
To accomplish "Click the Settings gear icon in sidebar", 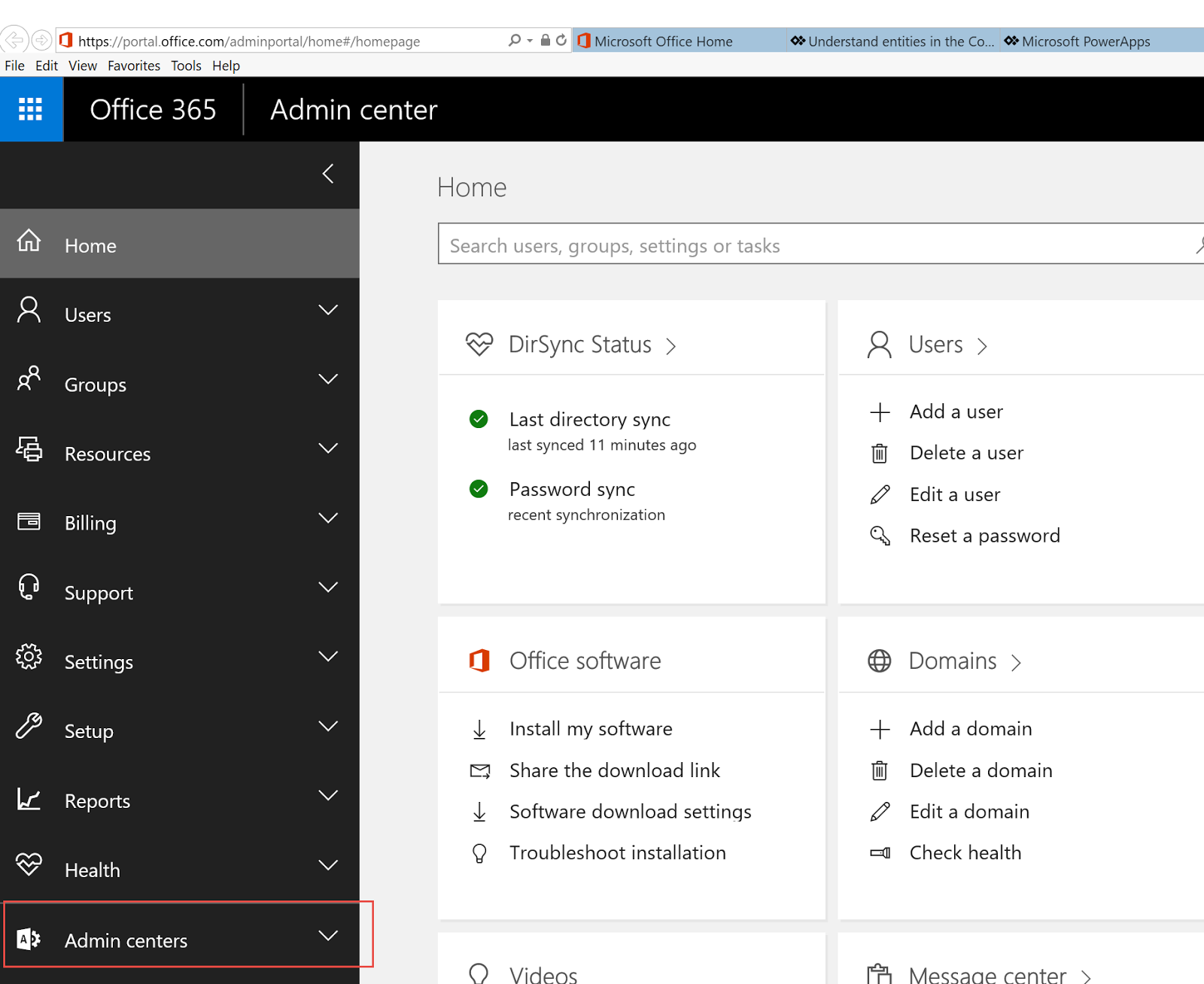I will 29,657.
